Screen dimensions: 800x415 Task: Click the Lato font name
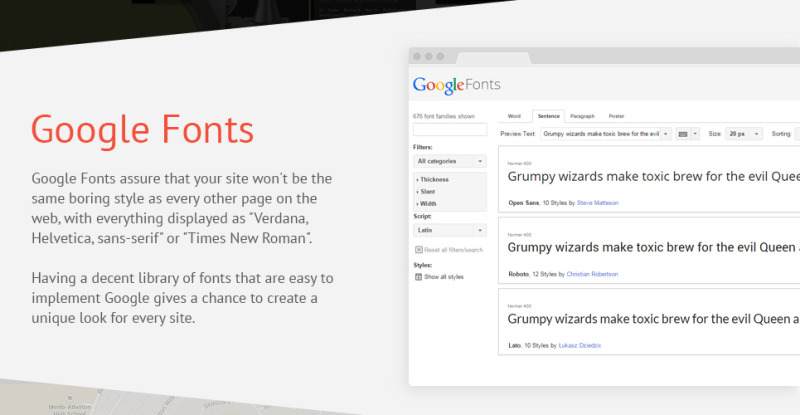[514, 346]
